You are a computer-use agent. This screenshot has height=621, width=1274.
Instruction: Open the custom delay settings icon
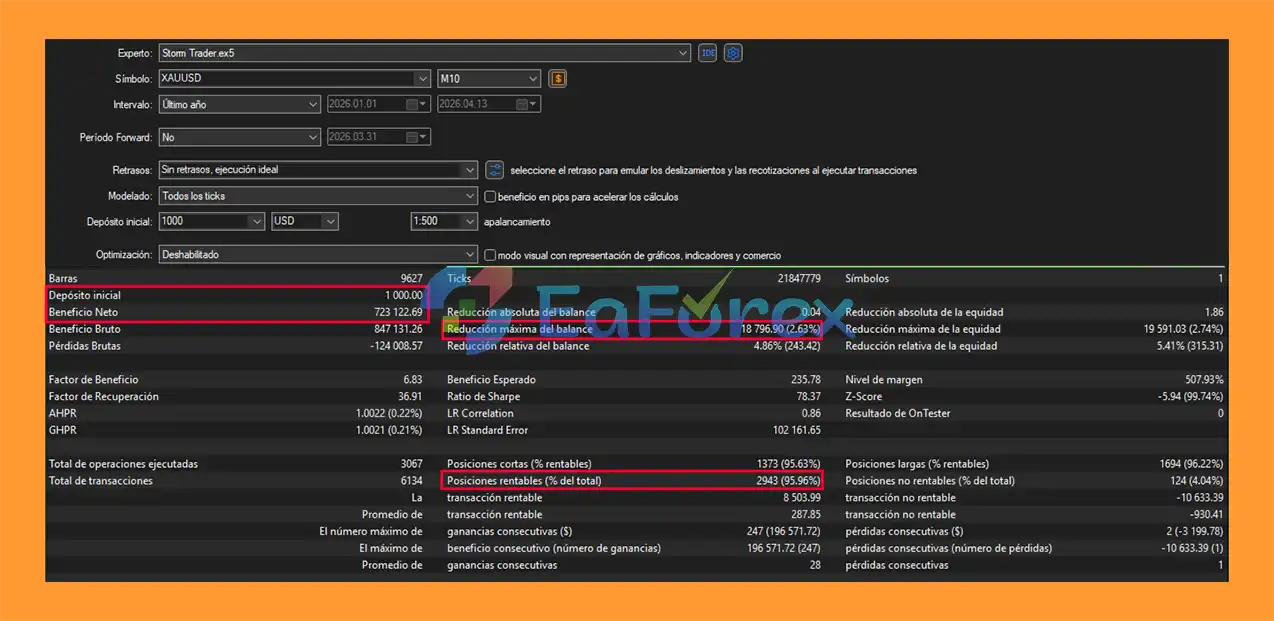point(494,170)
